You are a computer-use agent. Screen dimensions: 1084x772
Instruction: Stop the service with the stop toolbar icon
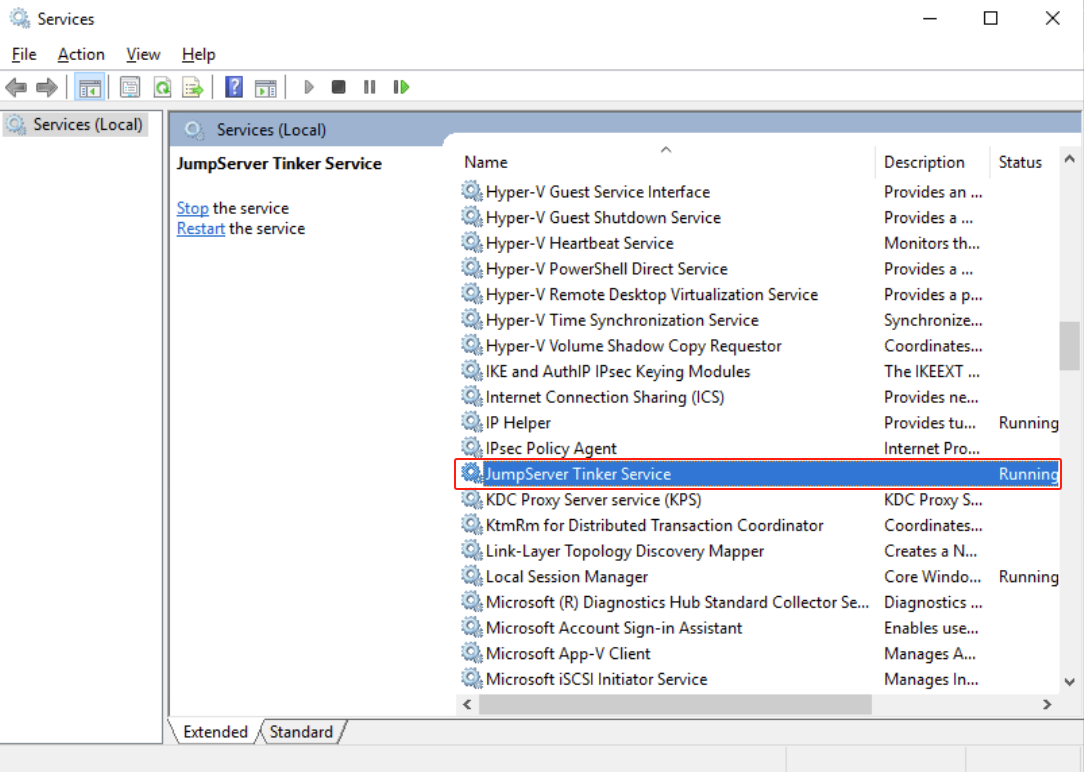click(338, 86)
